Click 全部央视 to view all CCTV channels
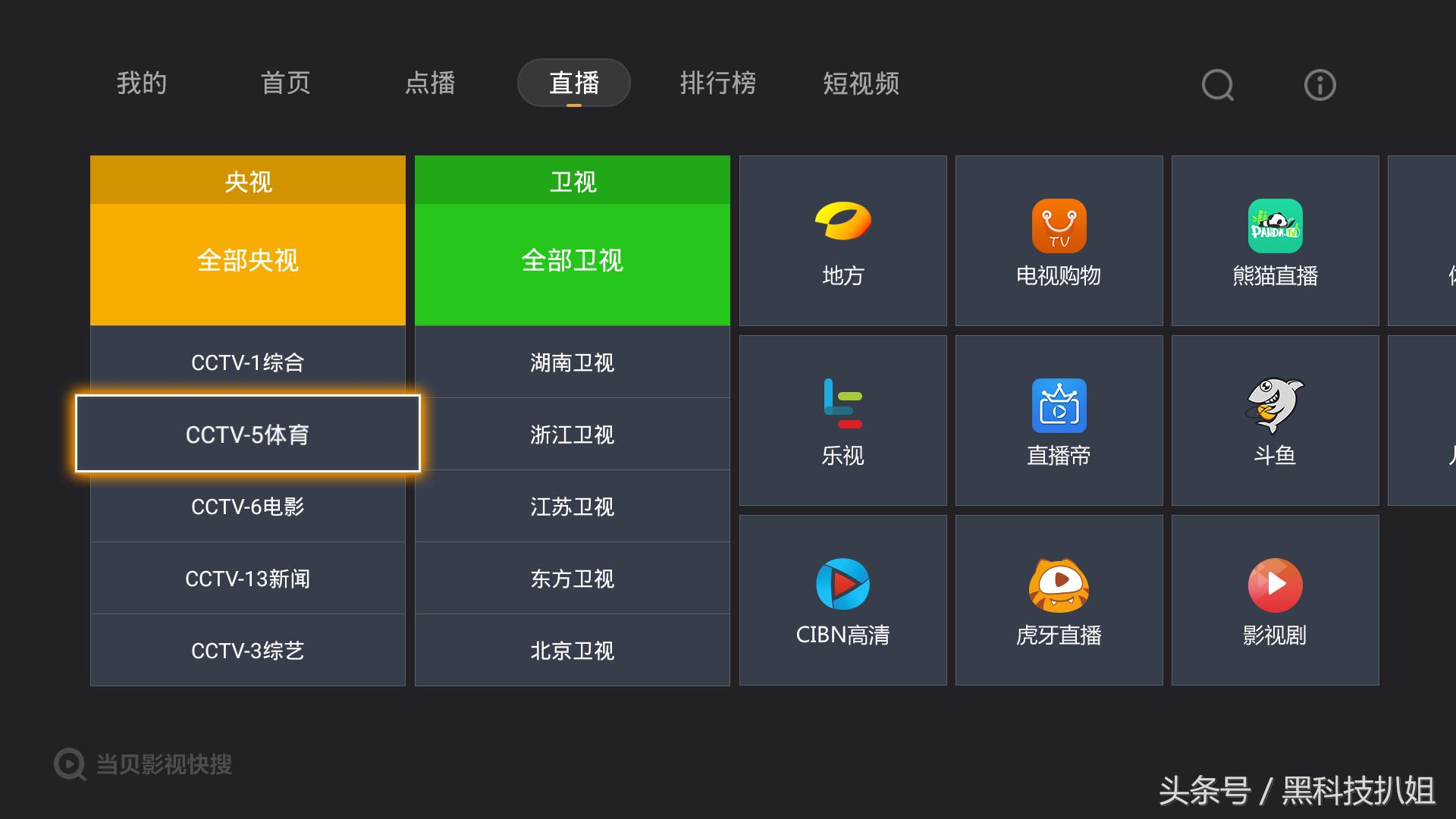 pos(247,261)
